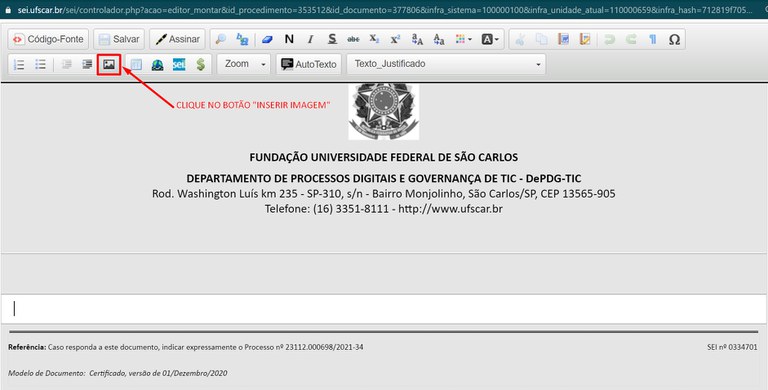Image resolution: width=768 pixels, height=390 pixels.
Task: Toggle italic formatting
Action: pos(311,39)
